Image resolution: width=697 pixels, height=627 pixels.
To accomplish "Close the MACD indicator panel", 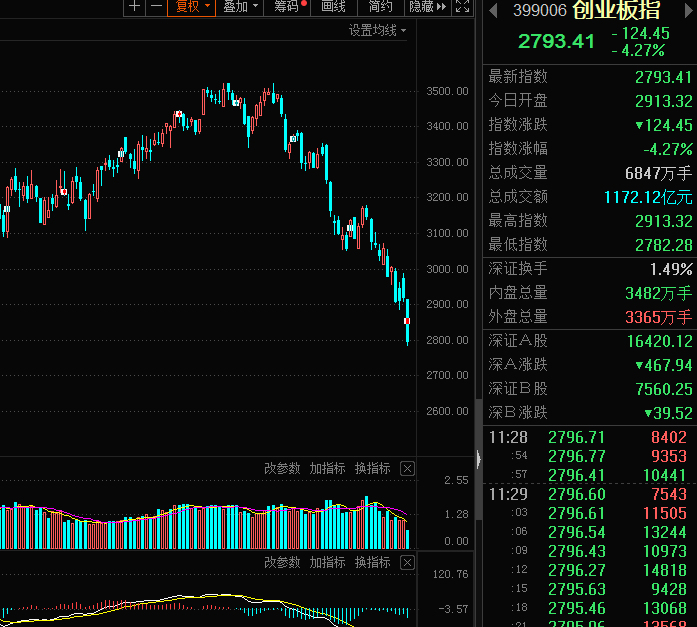I will (407, 563).
